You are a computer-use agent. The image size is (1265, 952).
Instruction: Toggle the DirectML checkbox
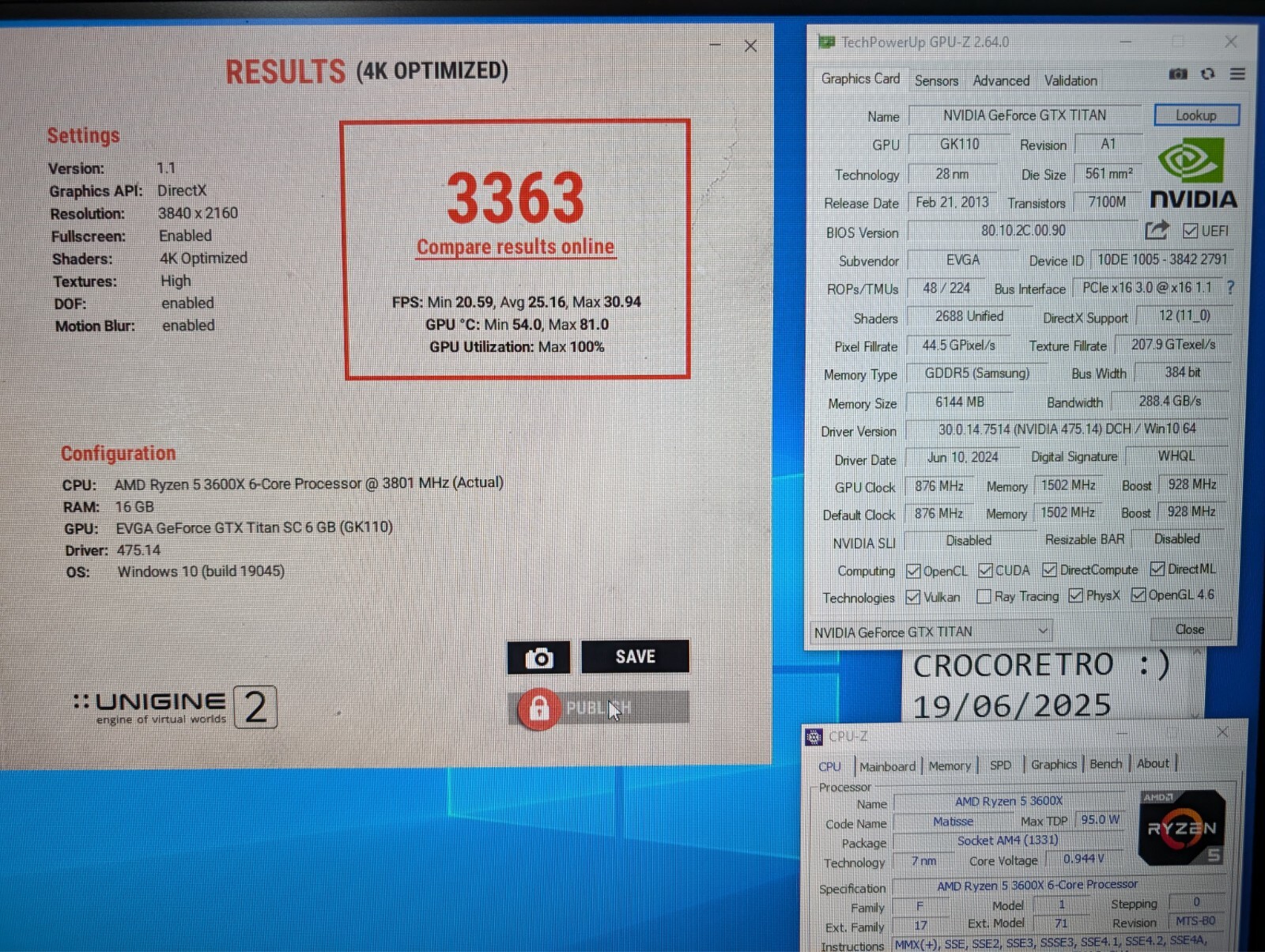click(x=1157, y=569)
